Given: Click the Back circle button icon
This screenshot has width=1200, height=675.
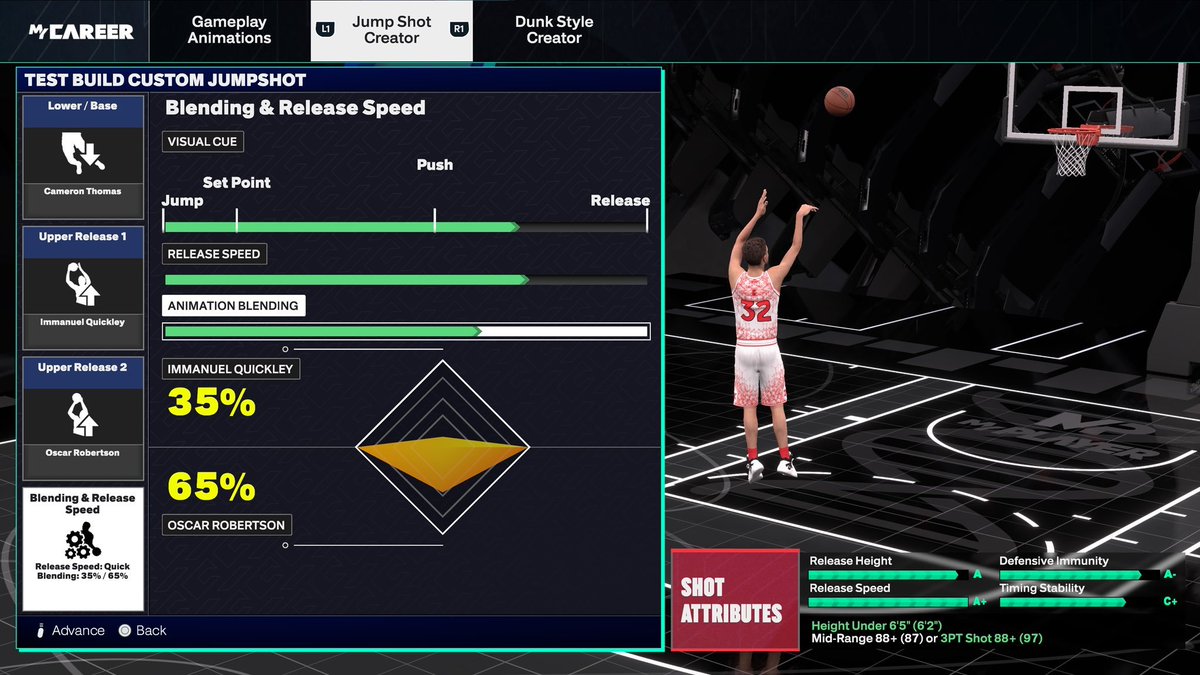Looking at the screenshot, I should click(x=125, y=631).
